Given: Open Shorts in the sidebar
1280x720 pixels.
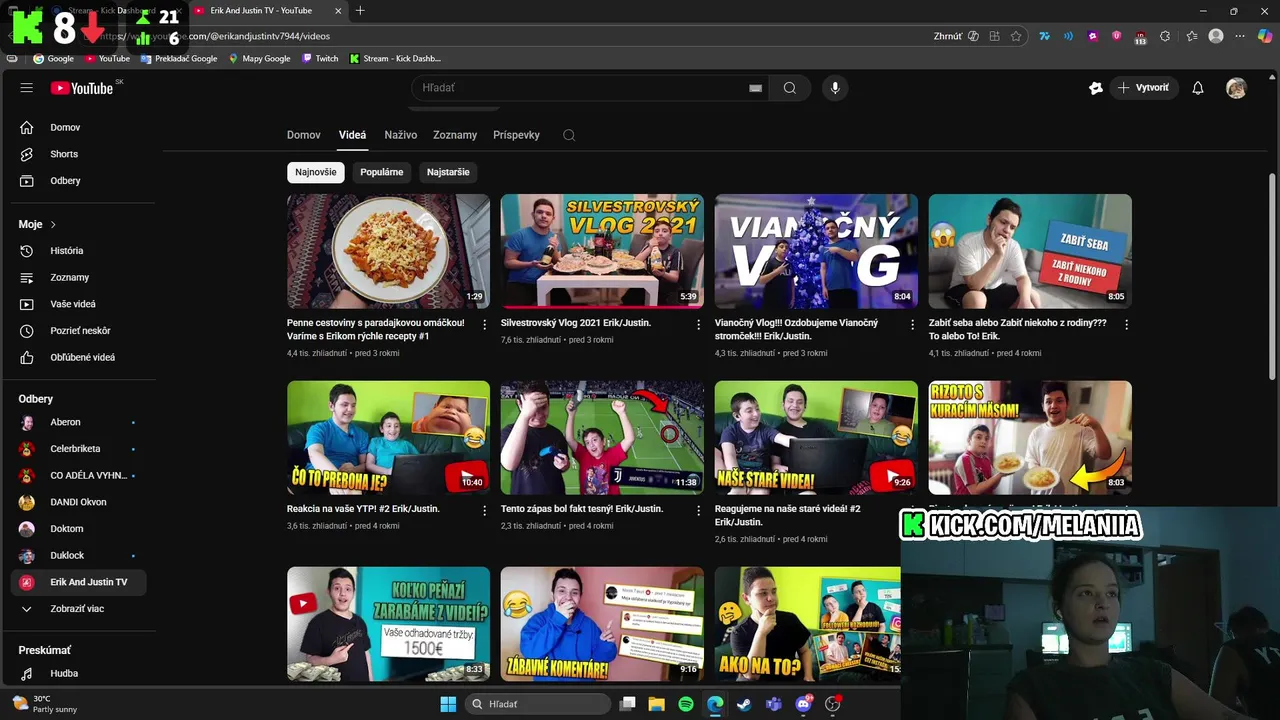Looking at the screenshot, I should [x=78, y=154].
